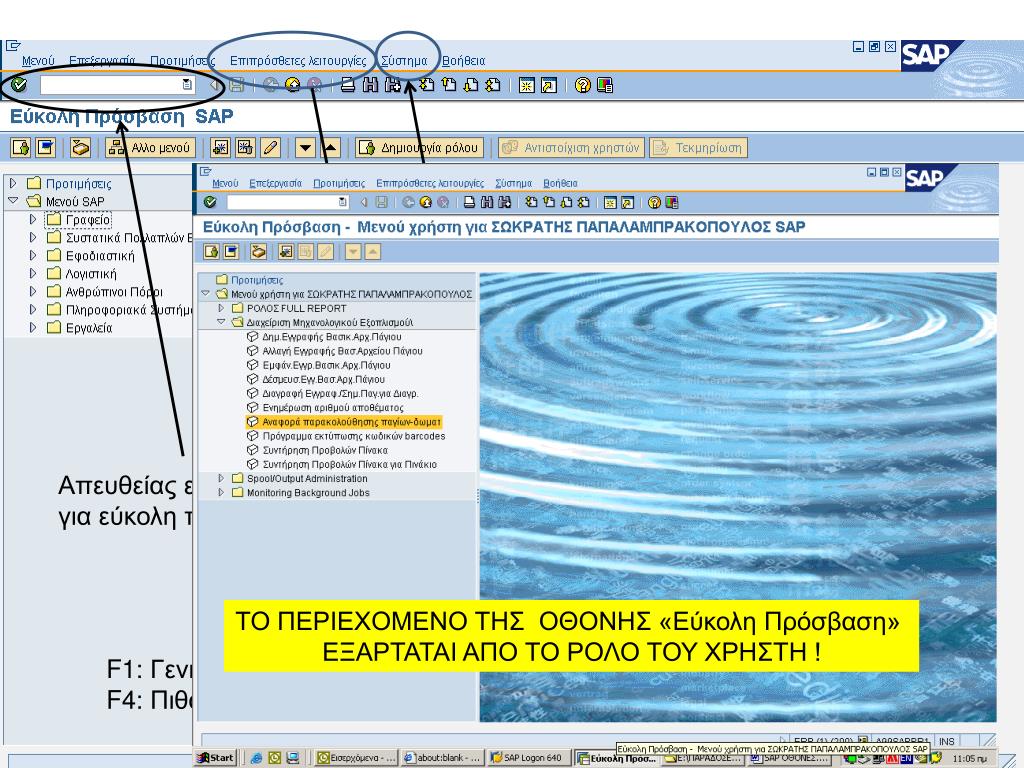Click the Find Next icon in back window
1024x768 pixels.
[x=392, y=85]
